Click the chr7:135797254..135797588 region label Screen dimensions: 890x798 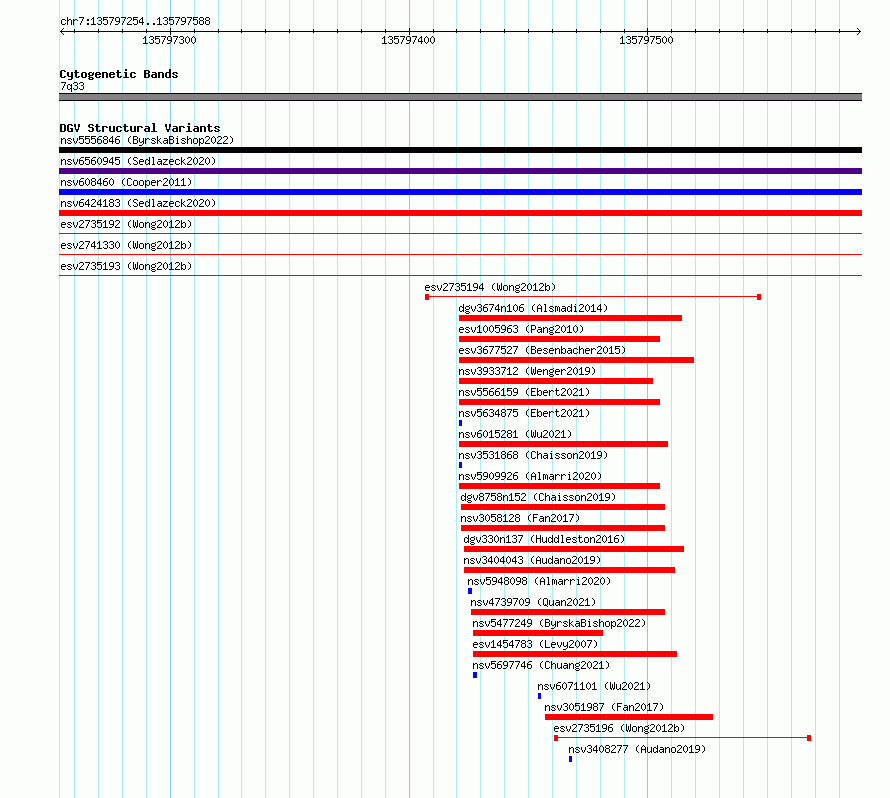[x=135, y=21]
